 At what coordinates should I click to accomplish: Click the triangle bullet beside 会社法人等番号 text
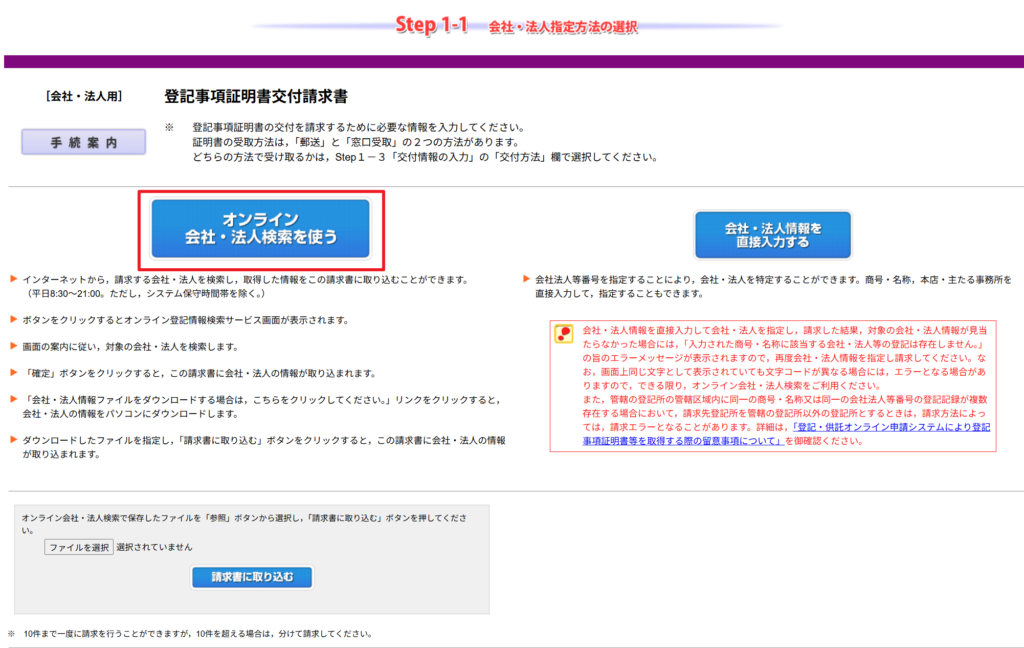pyautogui.click(x=527, y=280)
